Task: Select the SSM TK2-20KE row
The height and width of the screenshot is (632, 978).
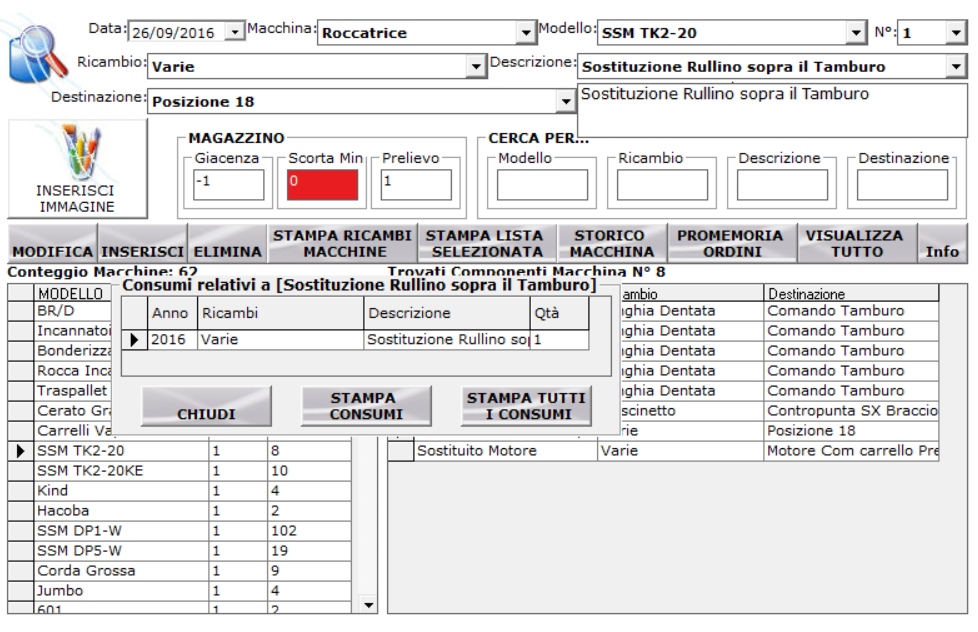Action: click(180, 470)
